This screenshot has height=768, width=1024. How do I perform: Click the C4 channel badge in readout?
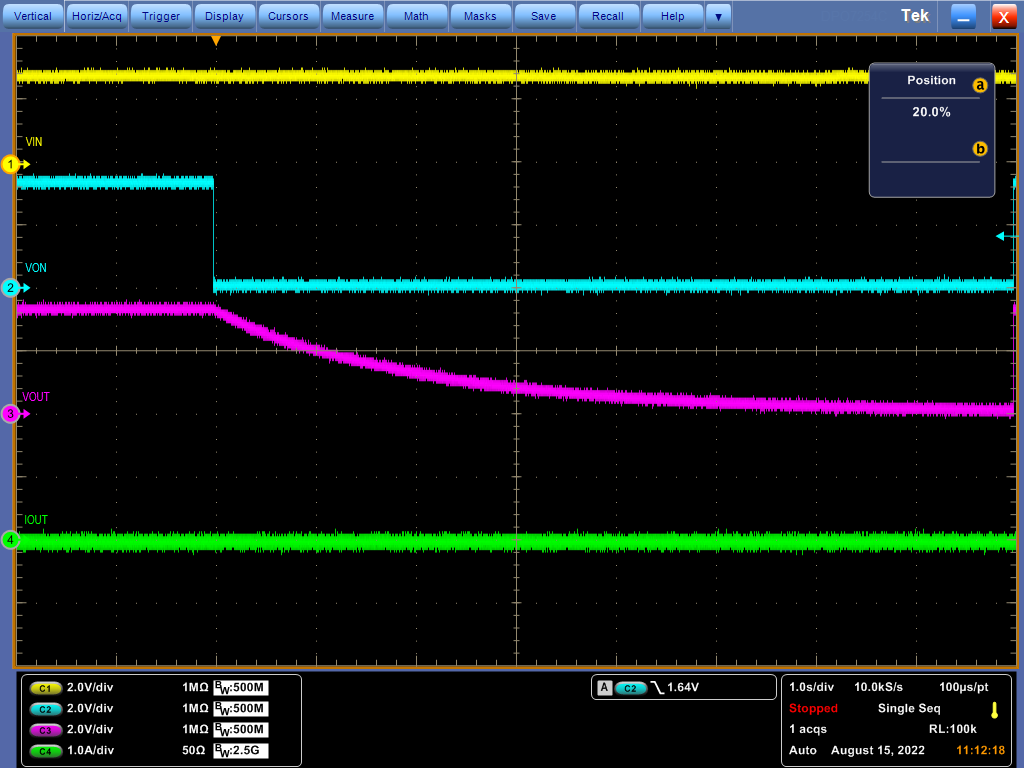coord(44,751)
